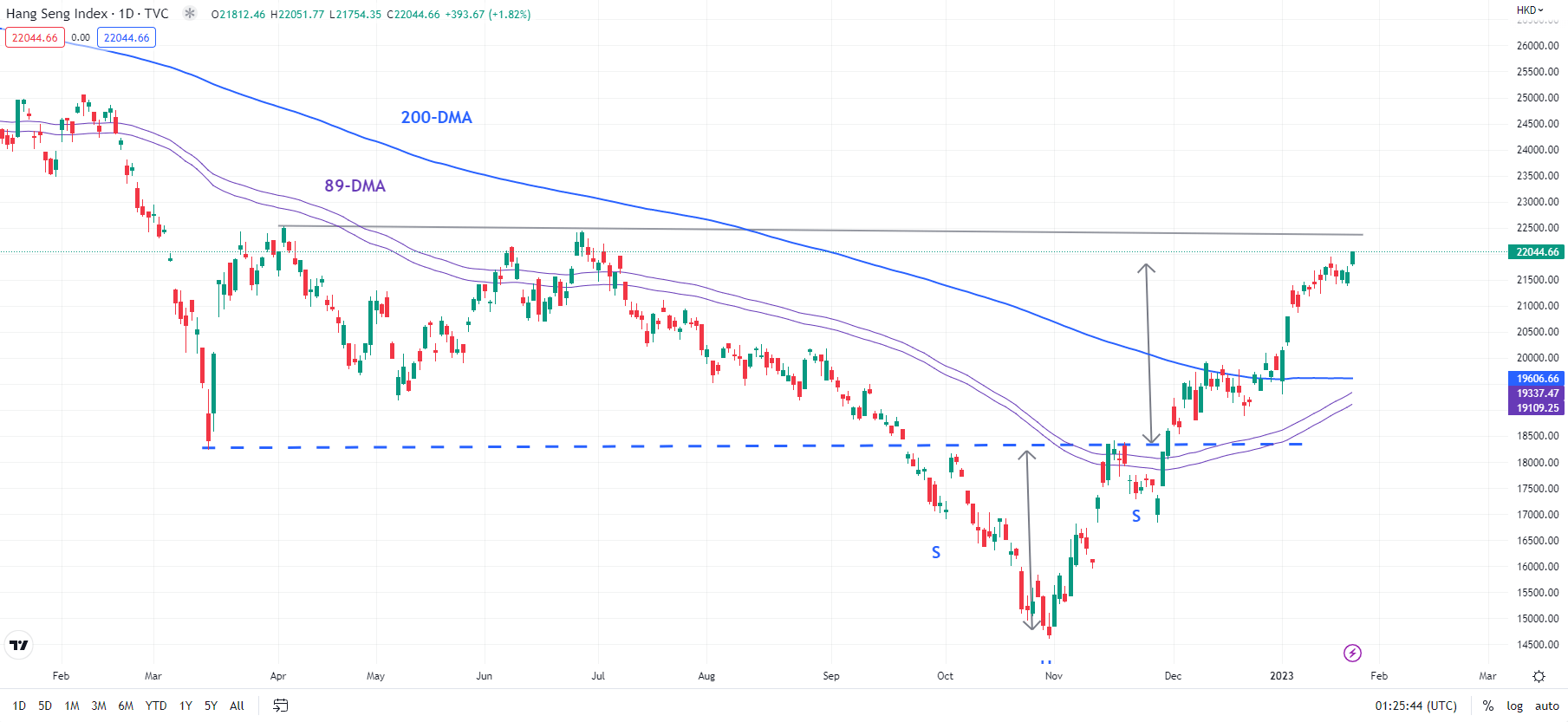Toggle auto scale mode
The height and width of the screenshot is (722, 1568).
tap(1547, 706)
